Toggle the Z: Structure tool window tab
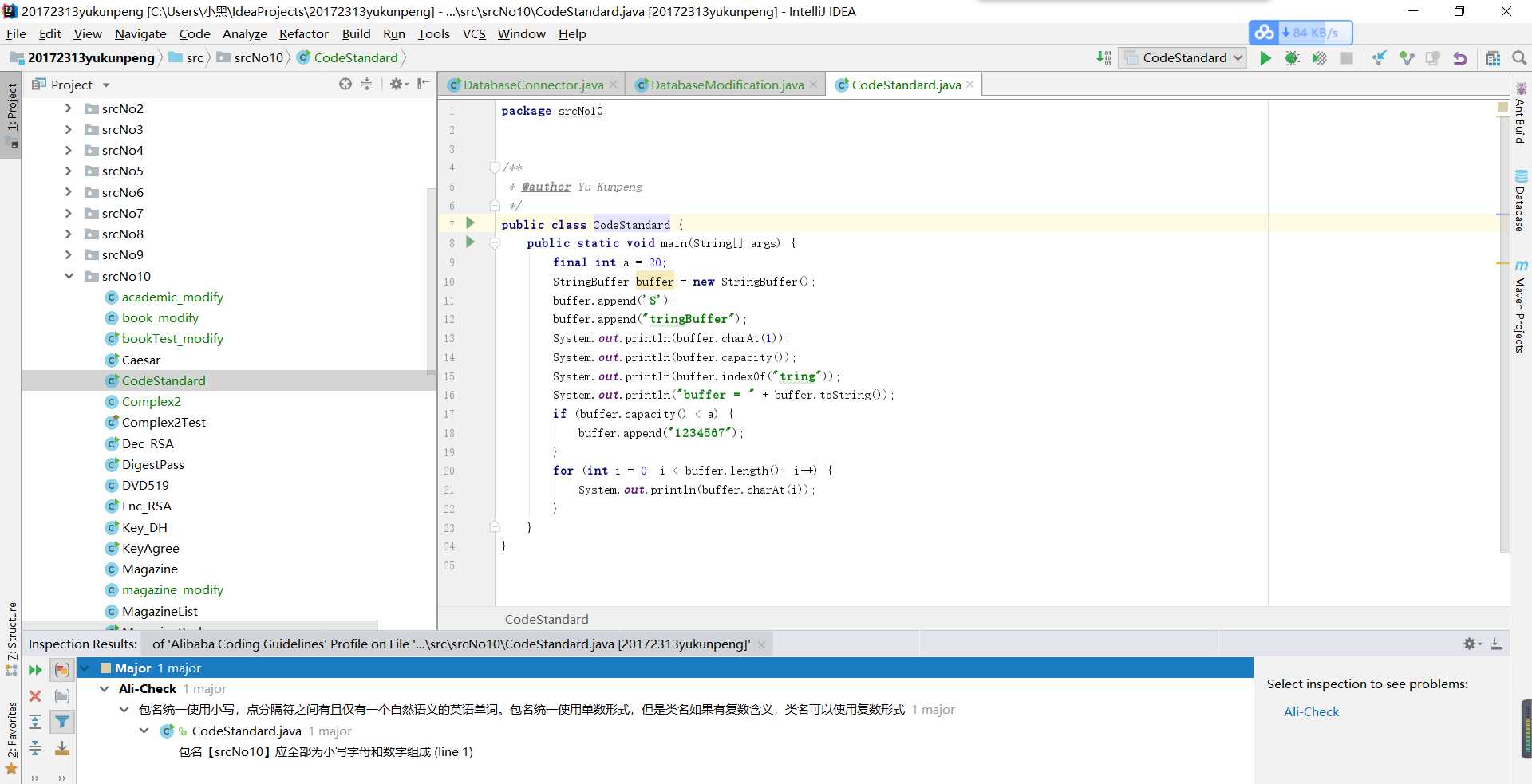Screen dimensions: 1532x784 tap(11, 638)
